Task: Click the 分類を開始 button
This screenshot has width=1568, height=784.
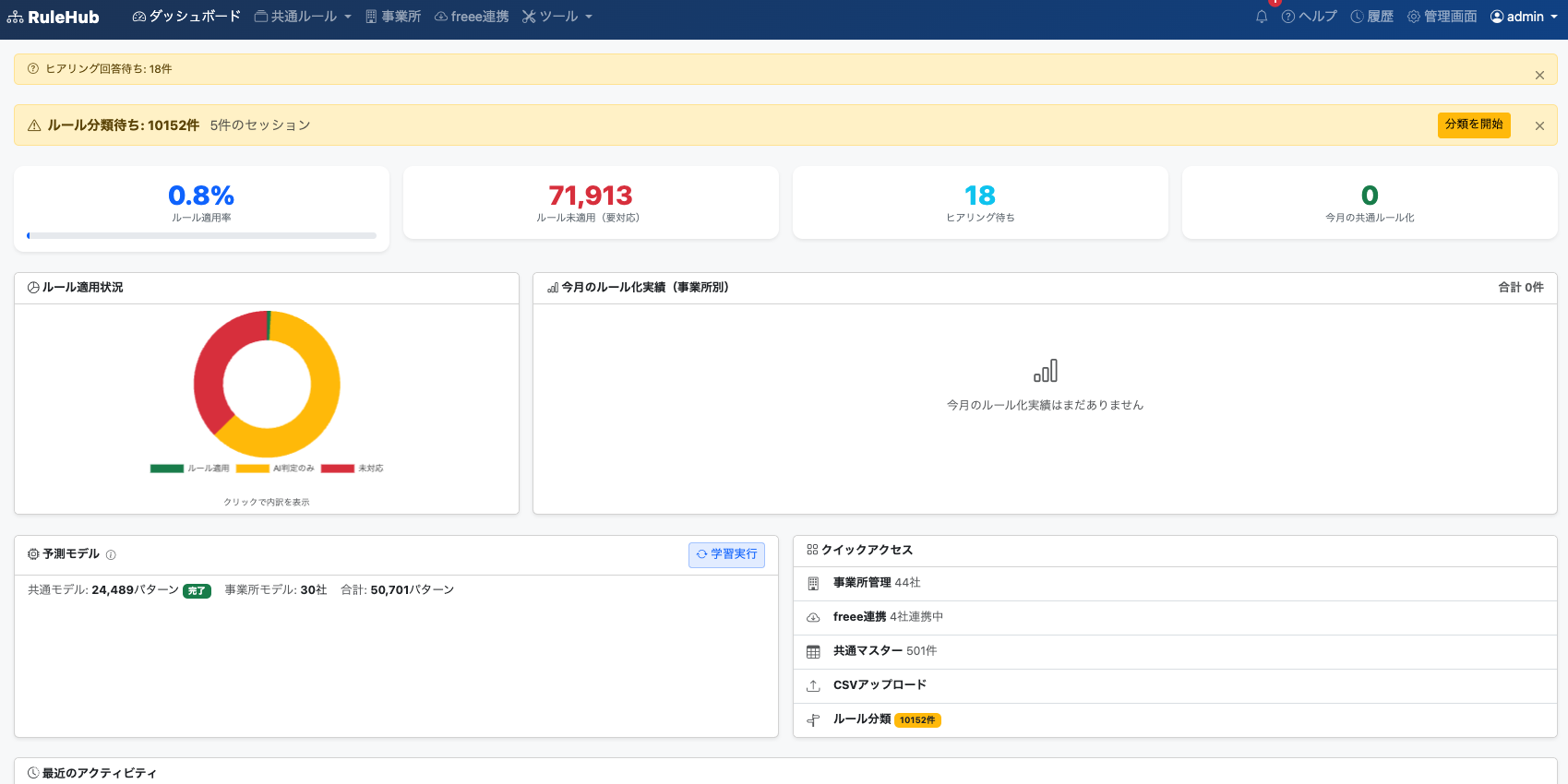Action: tap(1474, 125)
